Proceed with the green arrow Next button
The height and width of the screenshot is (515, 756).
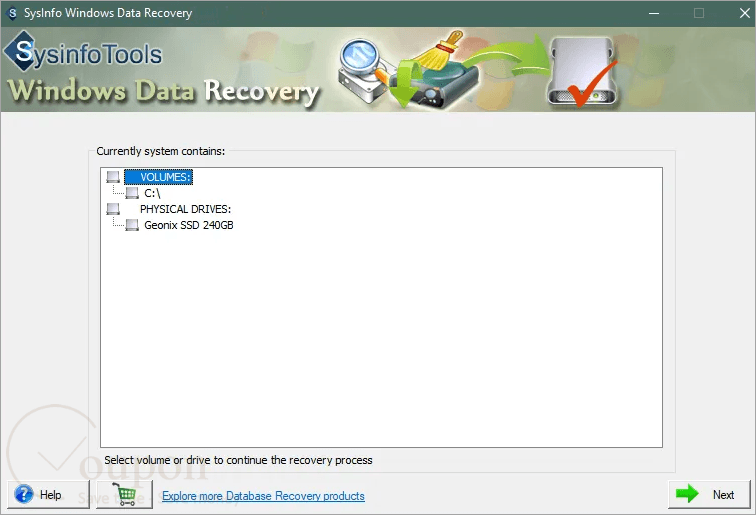[x=709, y=494]
